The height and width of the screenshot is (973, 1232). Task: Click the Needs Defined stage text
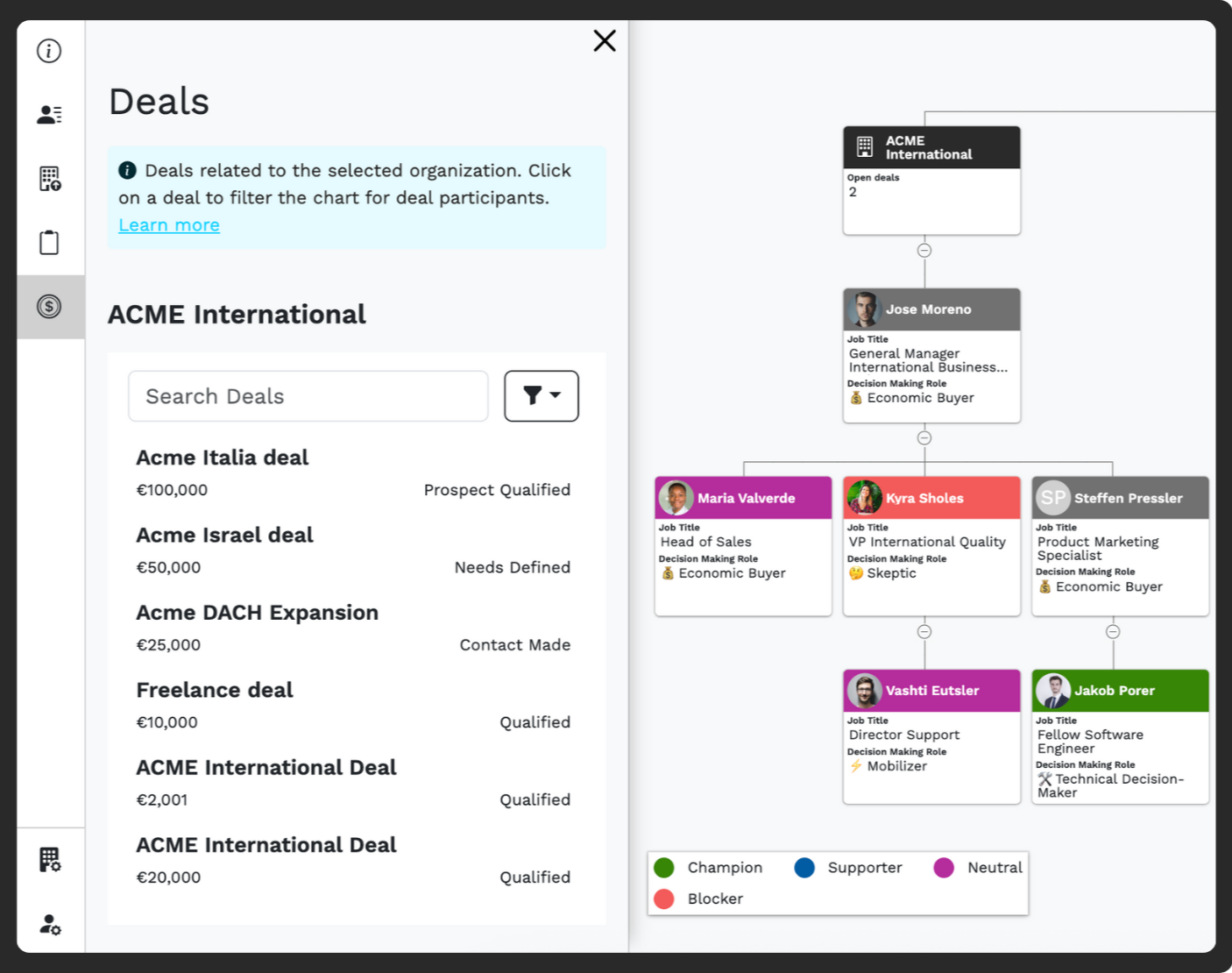tap(513, 567)
